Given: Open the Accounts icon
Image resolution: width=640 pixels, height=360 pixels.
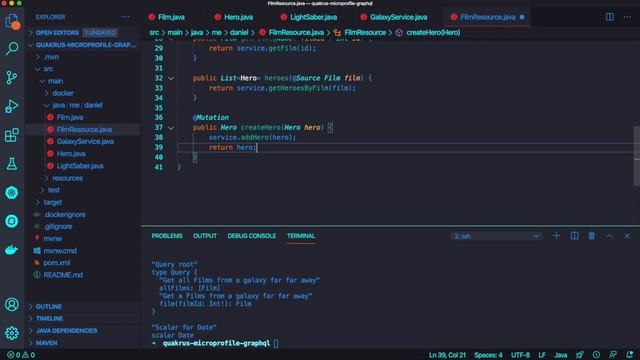Looking at the screenshot, I should (x=12, y=304).
